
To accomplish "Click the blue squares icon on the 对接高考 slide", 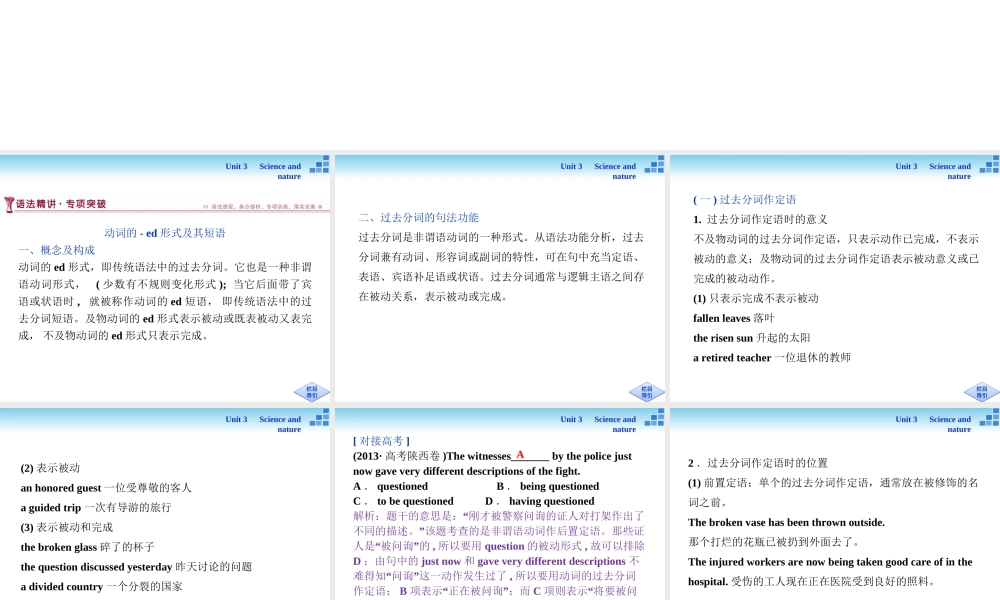I will pos(654,418).
